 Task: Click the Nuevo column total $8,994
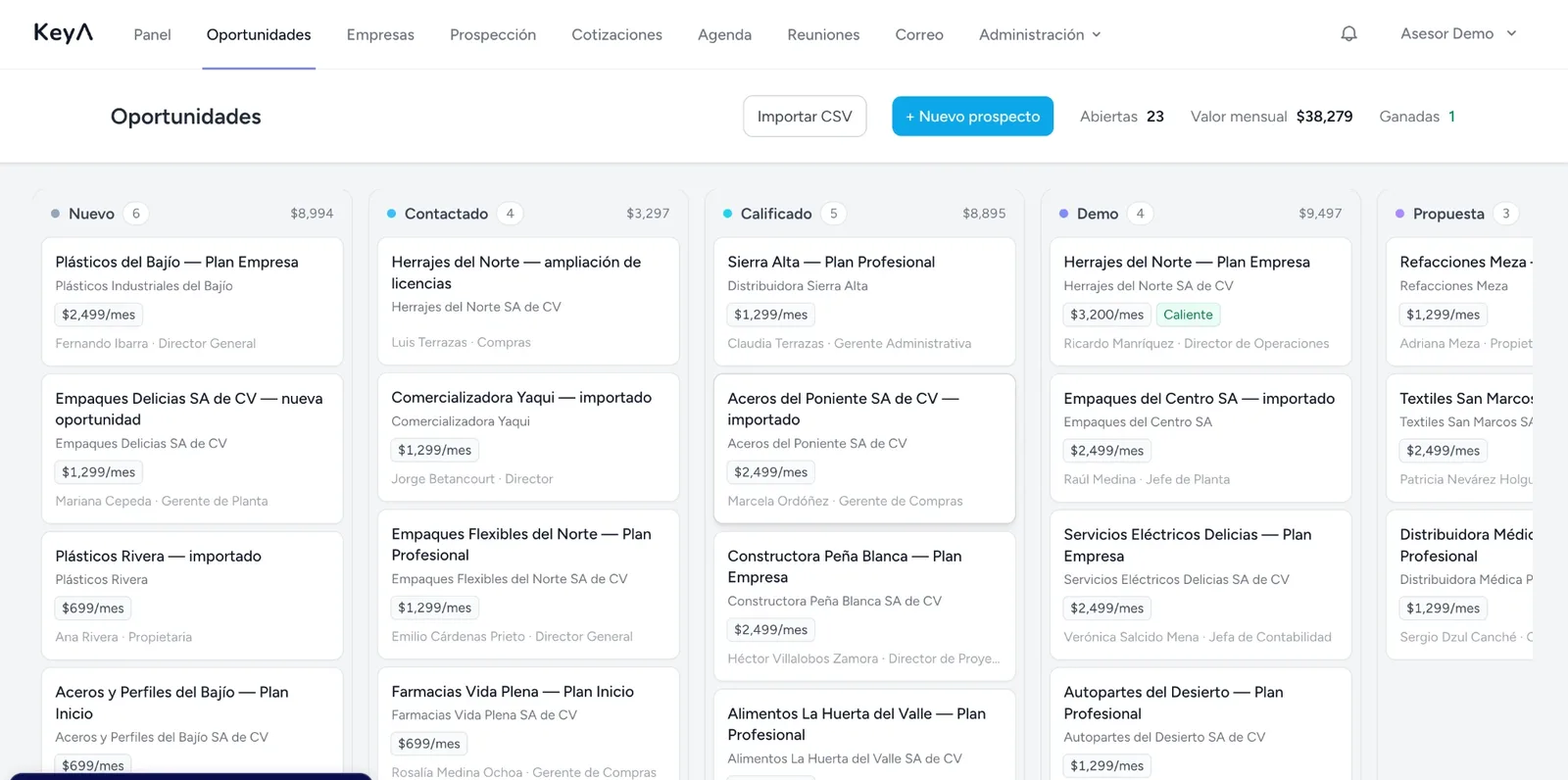pos(312,214)
